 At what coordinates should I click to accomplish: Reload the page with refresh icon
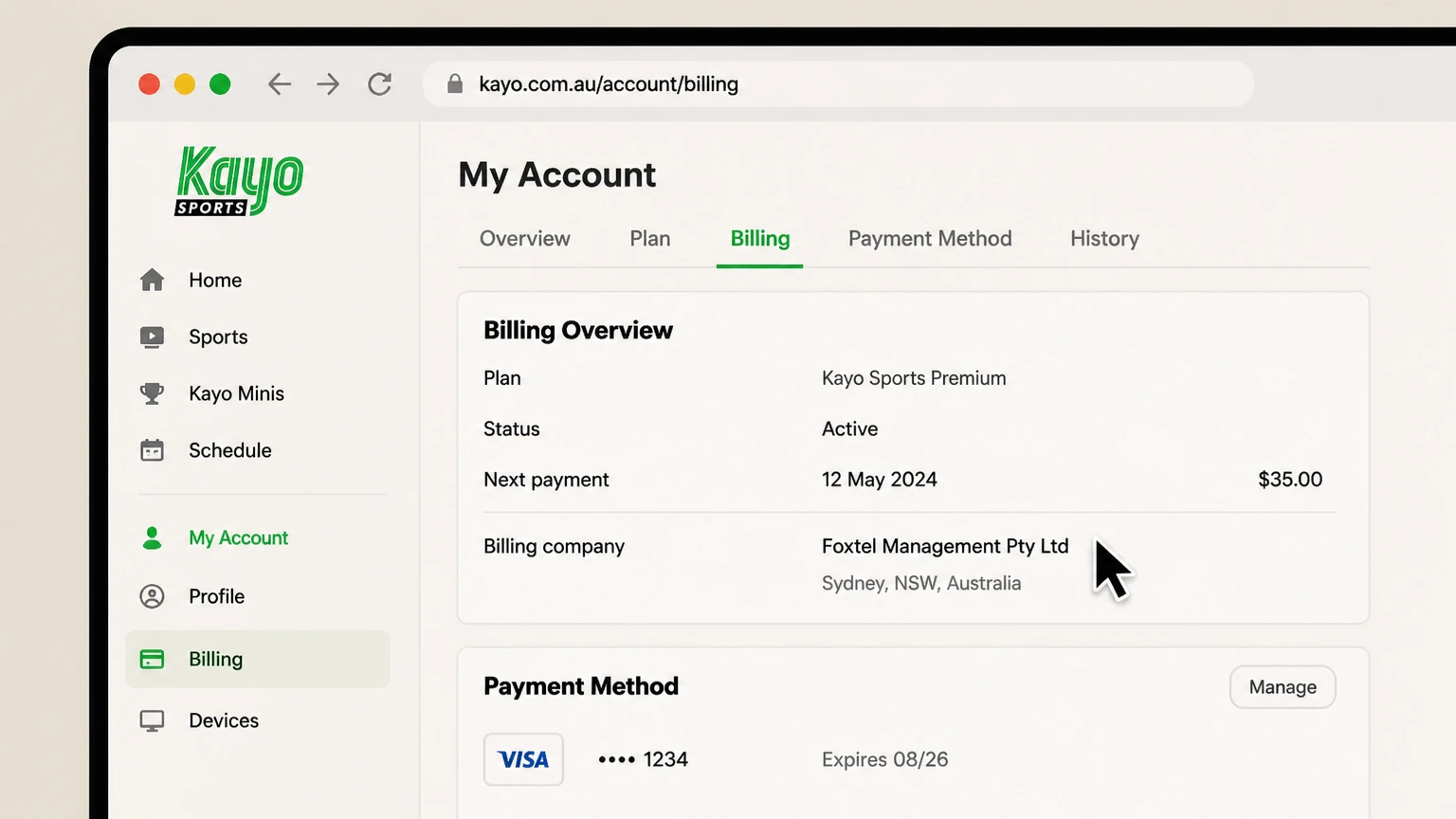380,84
